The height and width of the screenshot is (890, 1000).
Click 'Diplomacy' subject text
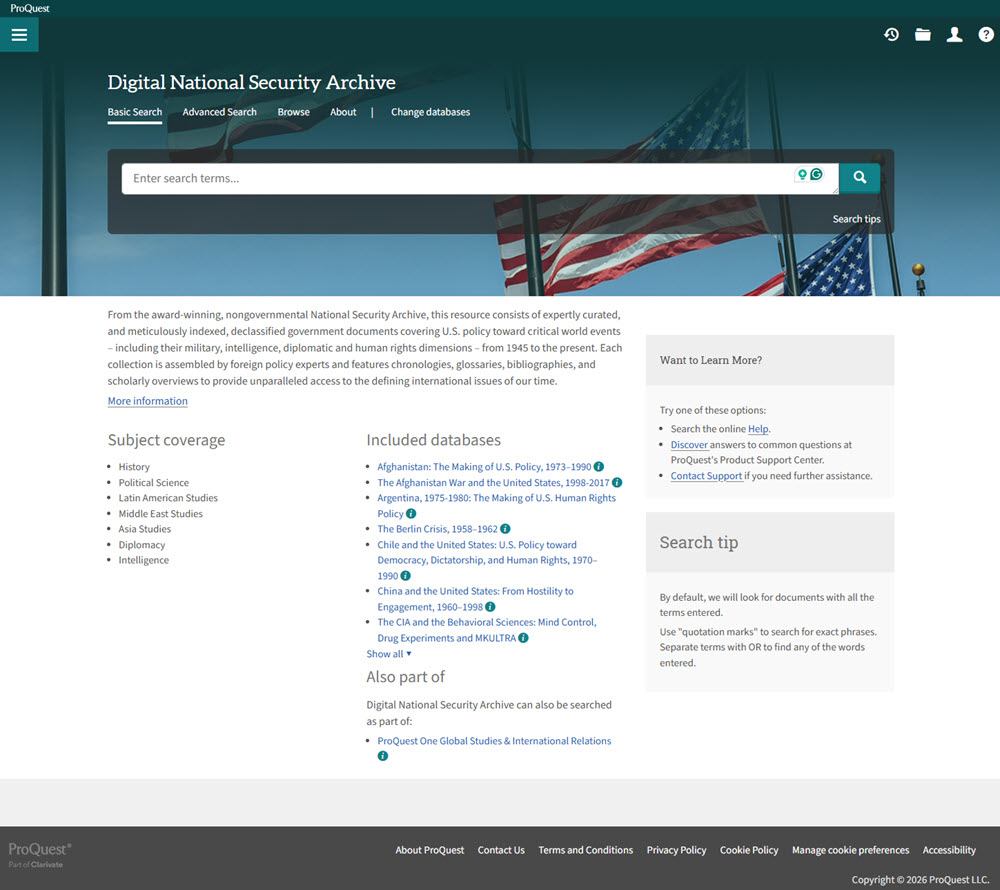point(142,545)
